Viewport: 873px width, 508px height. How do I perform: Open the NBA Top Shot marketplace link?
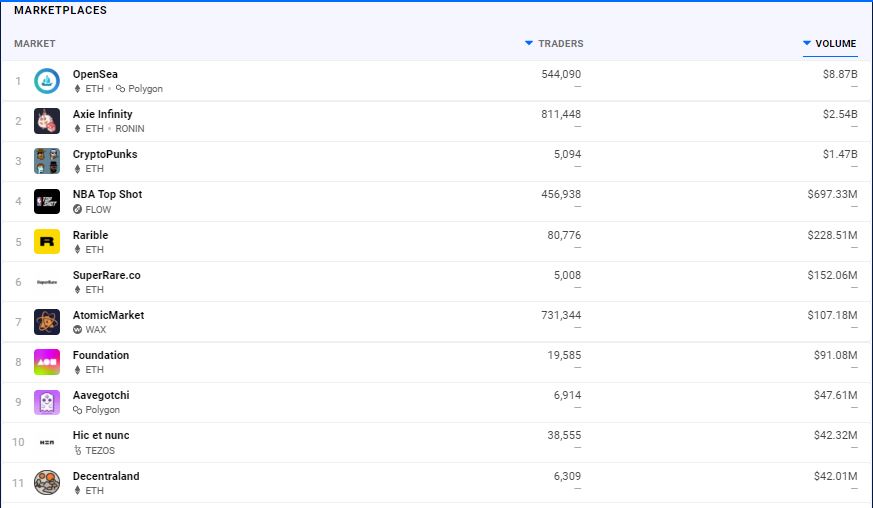[x=107, y=194]
